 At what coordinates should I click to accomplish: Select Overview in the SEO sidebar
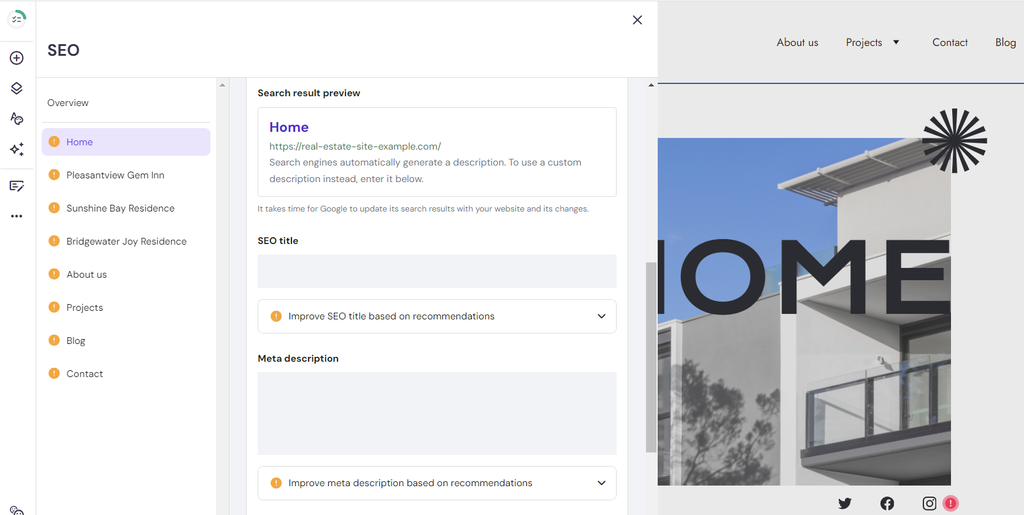click(68, 102)
